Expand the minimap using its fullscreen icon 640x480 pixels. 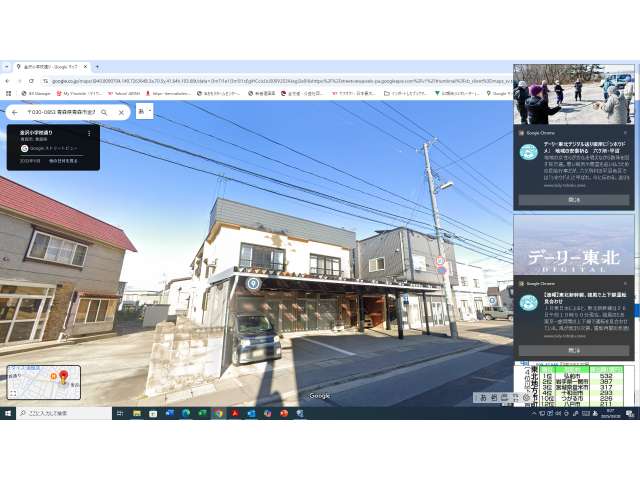click(x=13, y=393)
